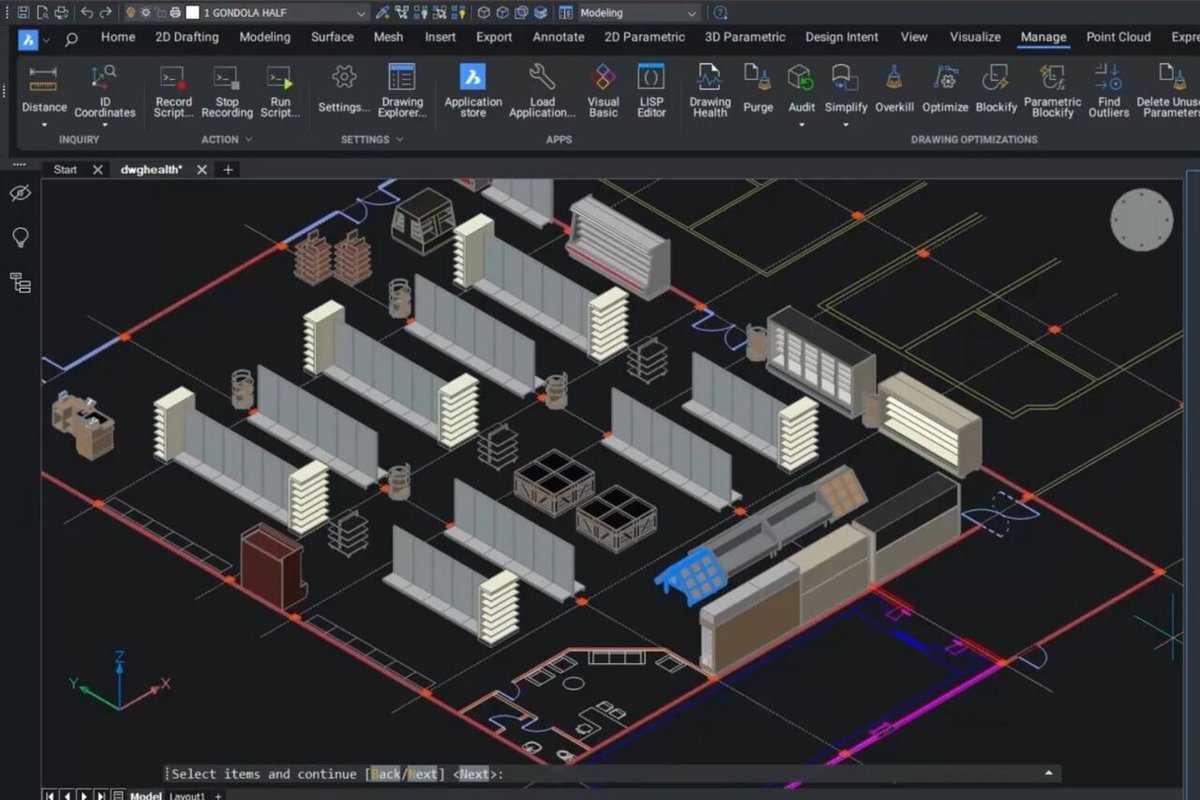Click the Undo arrow

[86, 13]
